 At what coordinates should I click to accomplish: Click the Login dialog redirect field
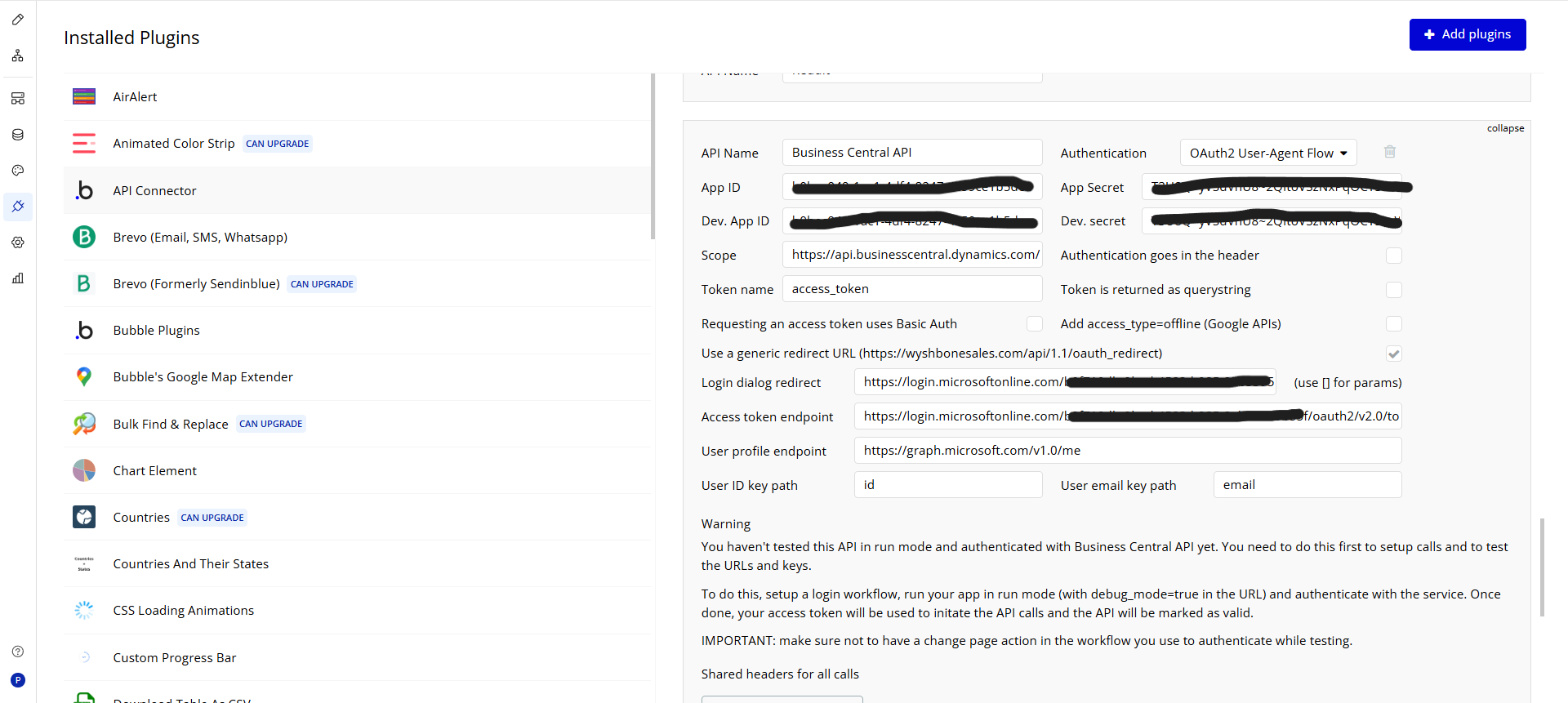(1065, 382)
